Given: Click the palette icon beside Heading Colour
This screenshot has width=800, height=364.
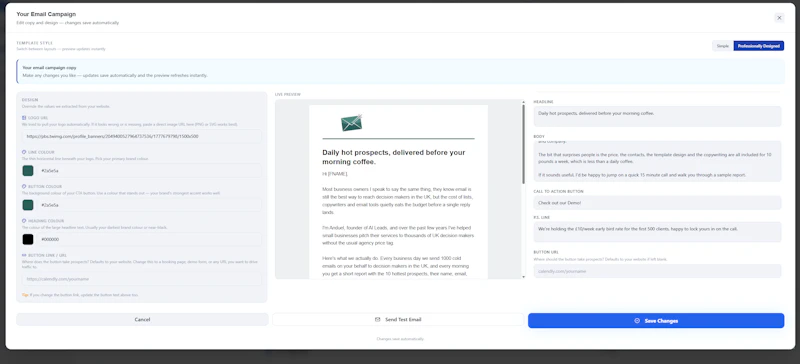Looking at the screenshot, I should tap(24, 221).
